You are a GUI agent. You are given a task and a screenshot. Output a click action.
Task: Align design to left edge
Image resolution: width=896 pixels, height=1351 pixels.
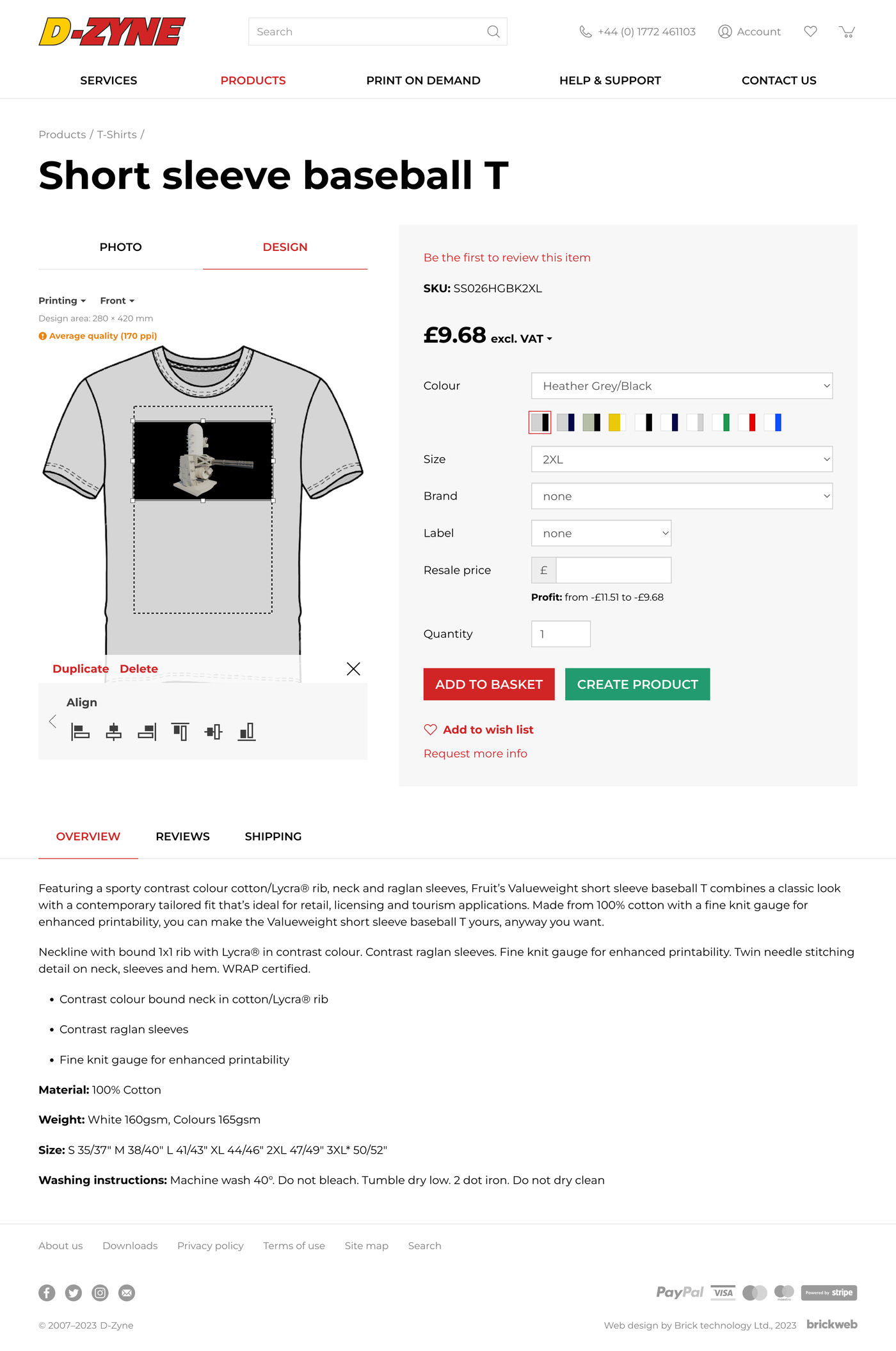(80, 731)
